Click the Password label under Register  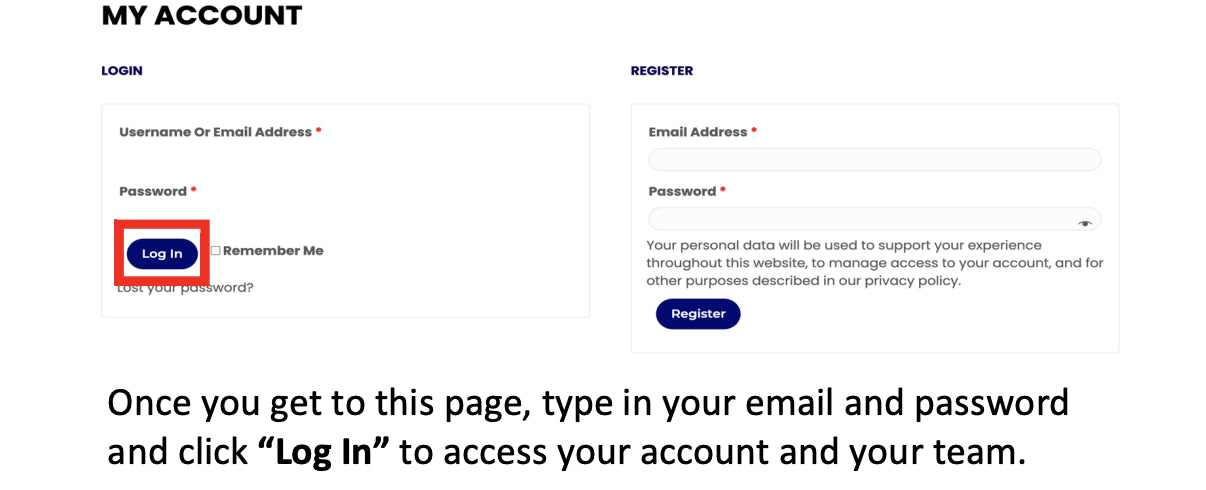(682, 191)
